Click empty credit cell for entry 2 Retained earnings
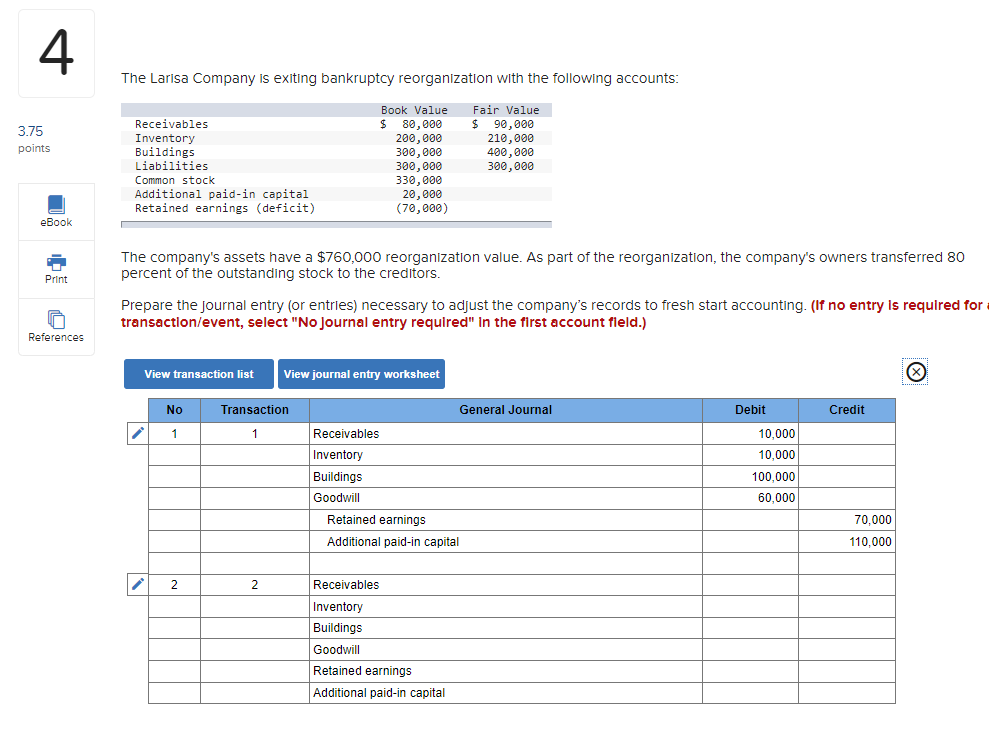Image resolution: width=989 pixels, height=750 pixels. [846, 671]
